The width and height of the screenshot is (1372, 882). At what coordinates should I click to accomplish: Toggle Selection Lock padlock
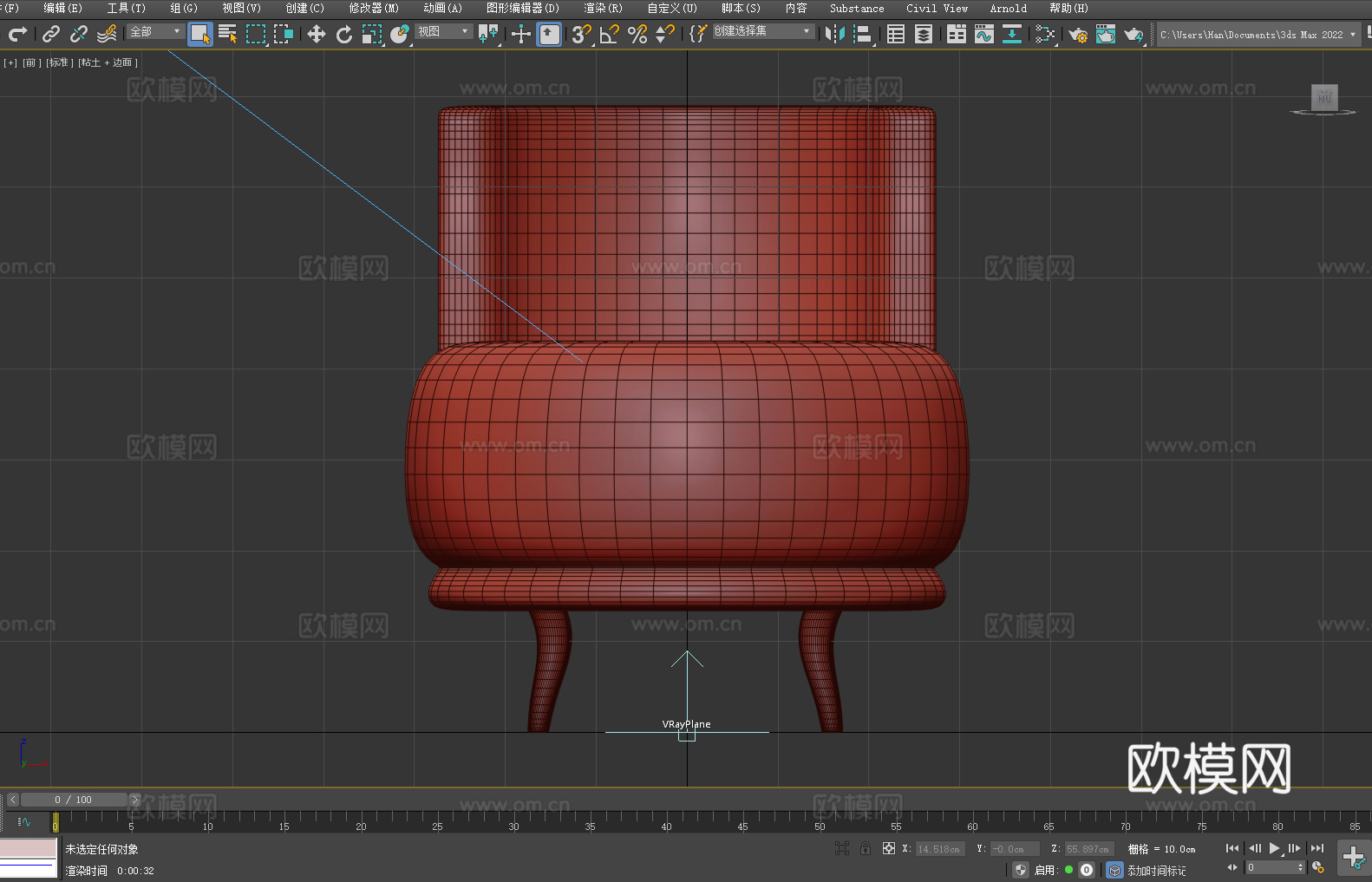point(866,848)
